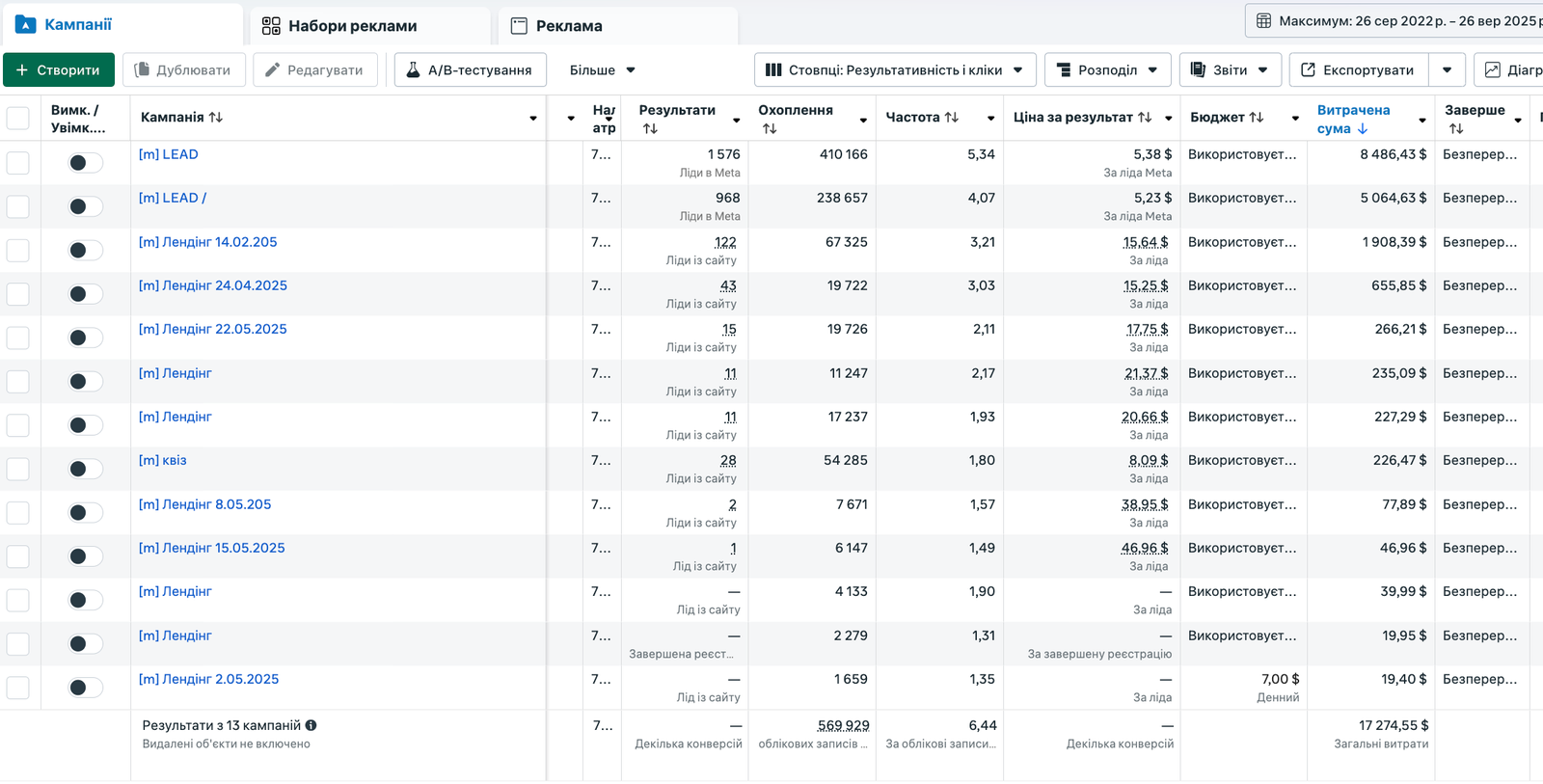Open the [m] Лендінг 24.04.2025 campaign link
Screen dimensions: 1543x784
[x=213, y=285]
